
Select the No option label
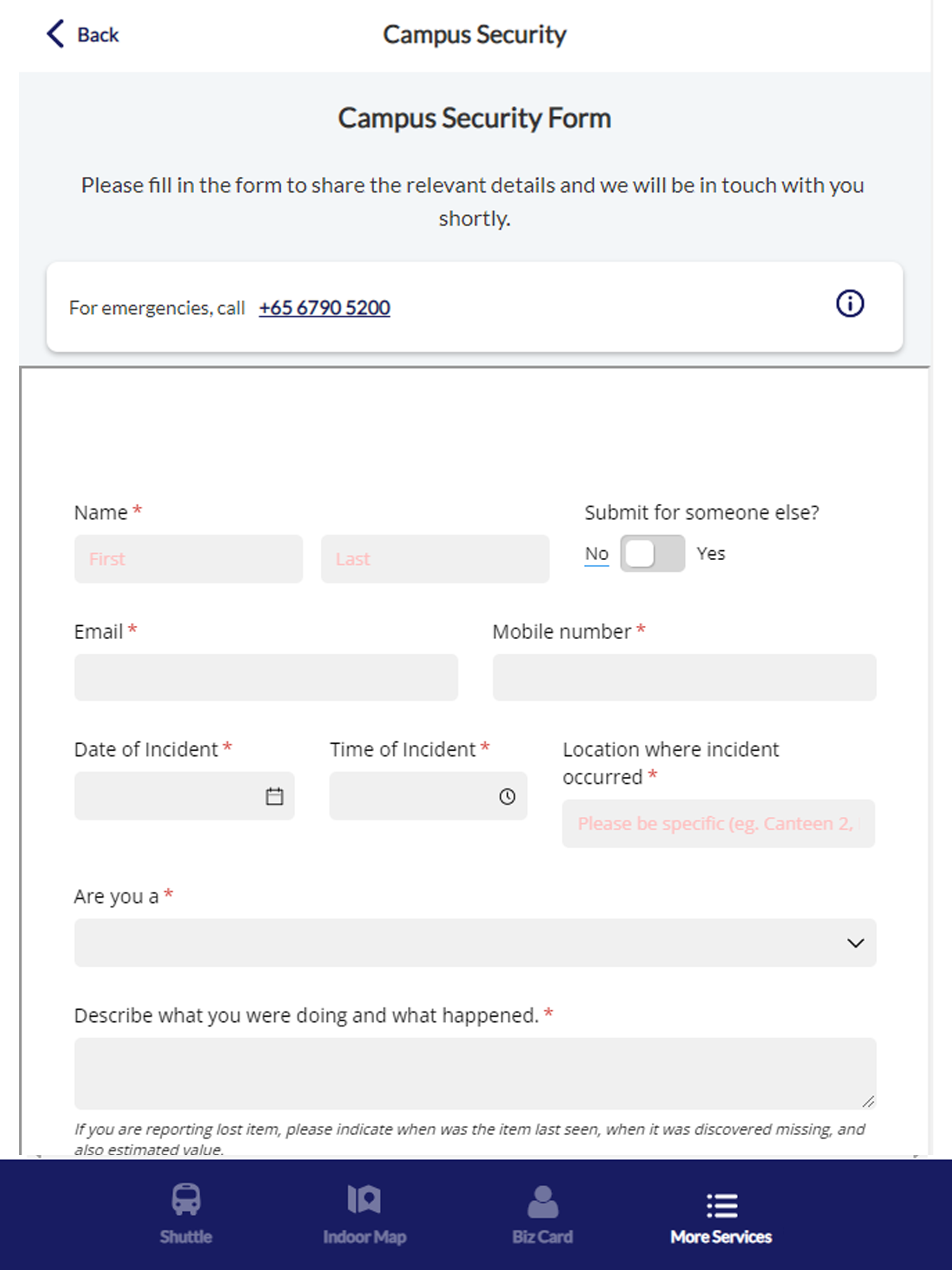click(x=596, y=554)
